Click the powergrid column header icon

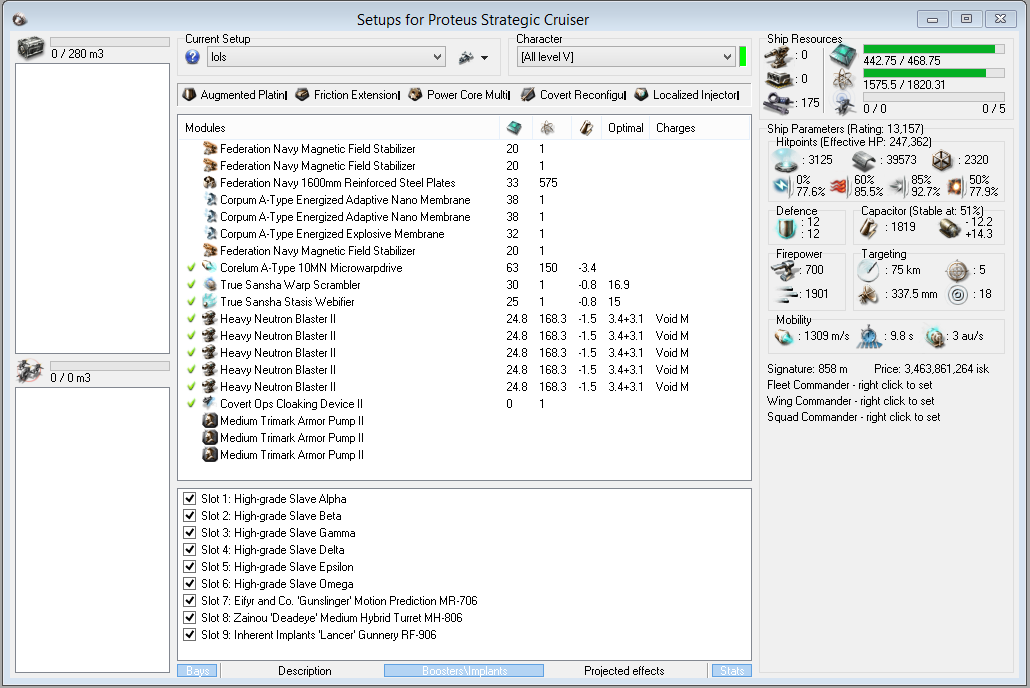pos(547,128)
